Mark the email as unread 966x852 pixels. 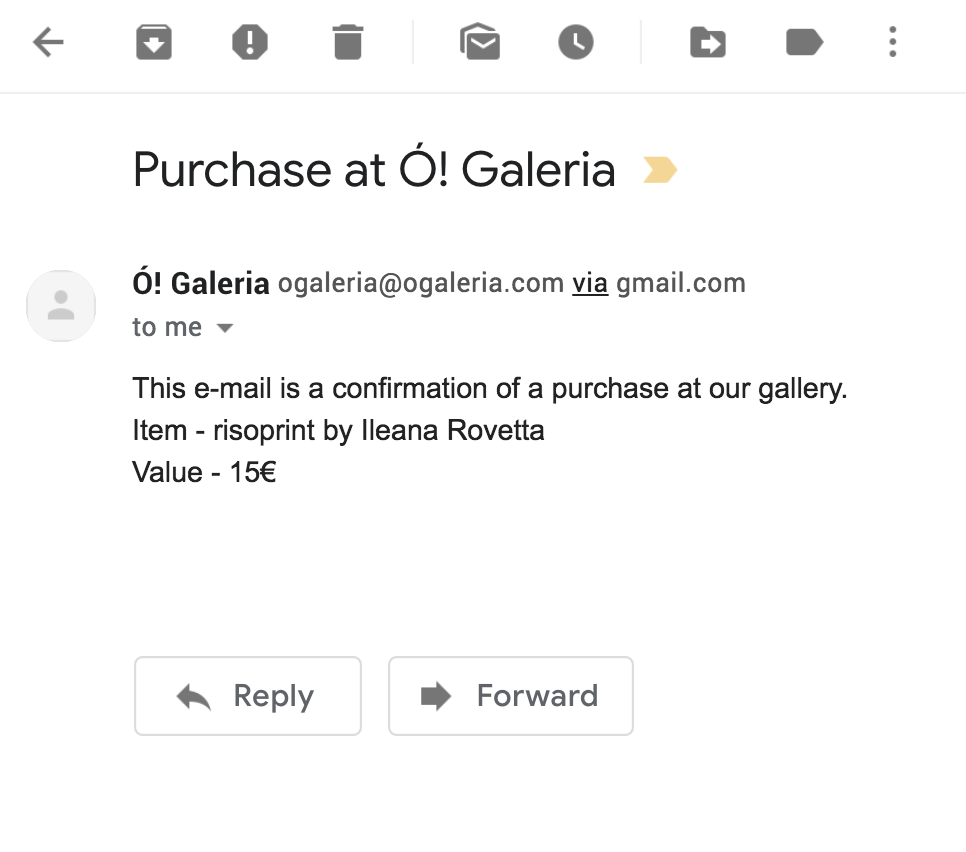pos(480,42)
